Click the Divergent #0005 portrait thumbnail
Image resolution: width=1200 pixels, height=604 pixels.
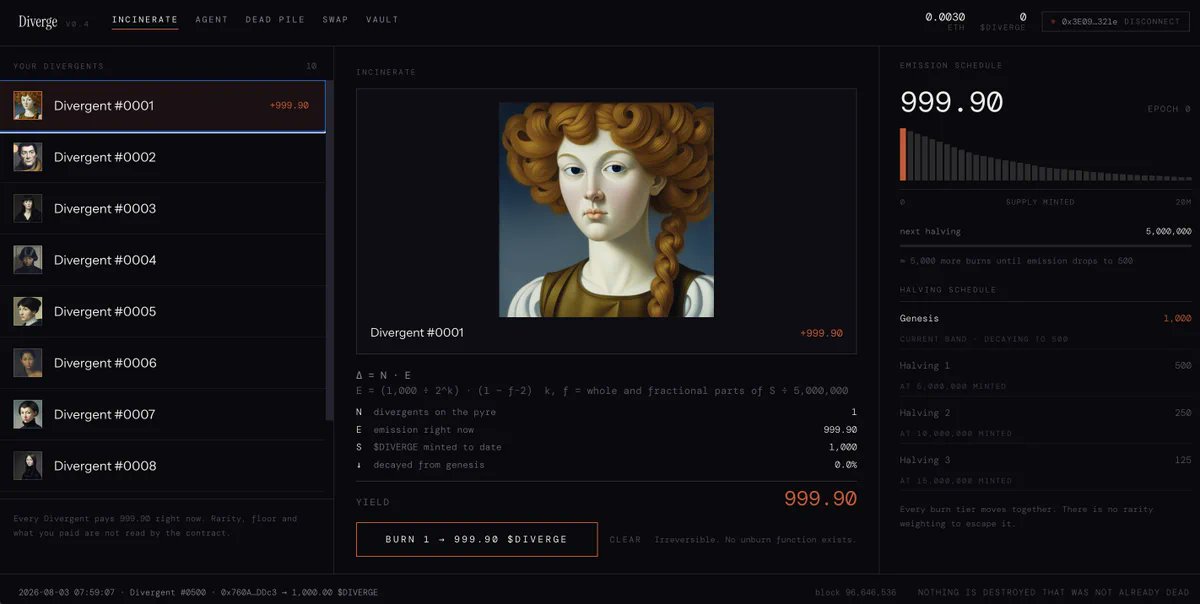click(x=28, y=311)
